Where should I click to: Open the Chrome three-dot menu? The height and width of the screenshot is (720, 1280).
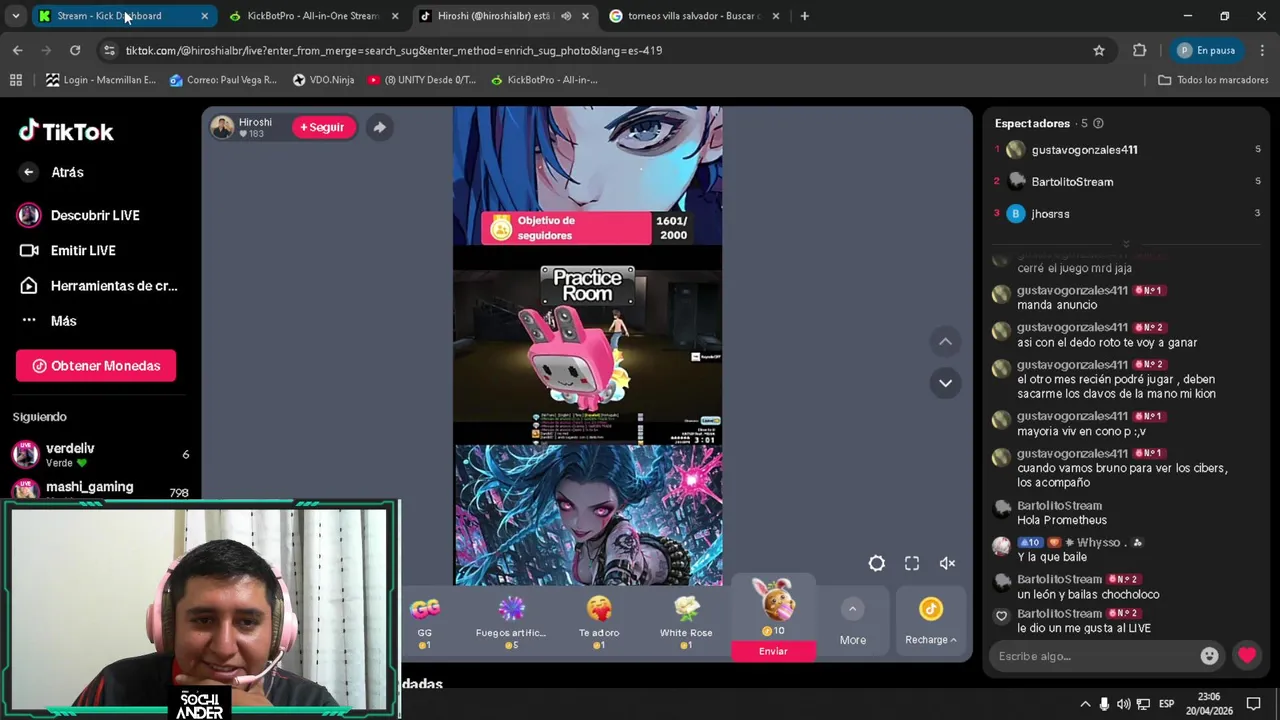[x=1261, y=50]
